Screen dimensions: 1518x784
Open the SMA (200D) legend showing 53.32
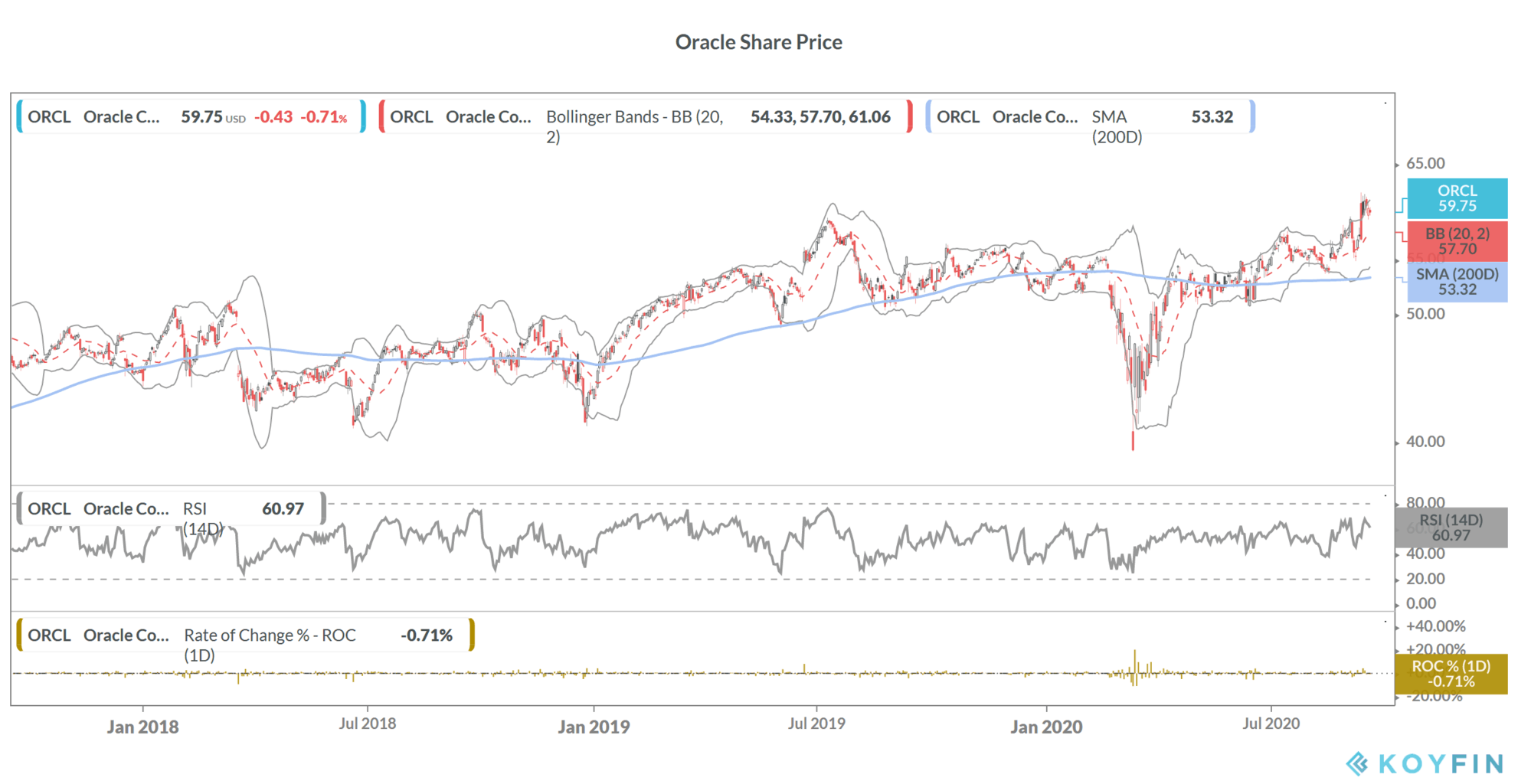point(1090,117)
